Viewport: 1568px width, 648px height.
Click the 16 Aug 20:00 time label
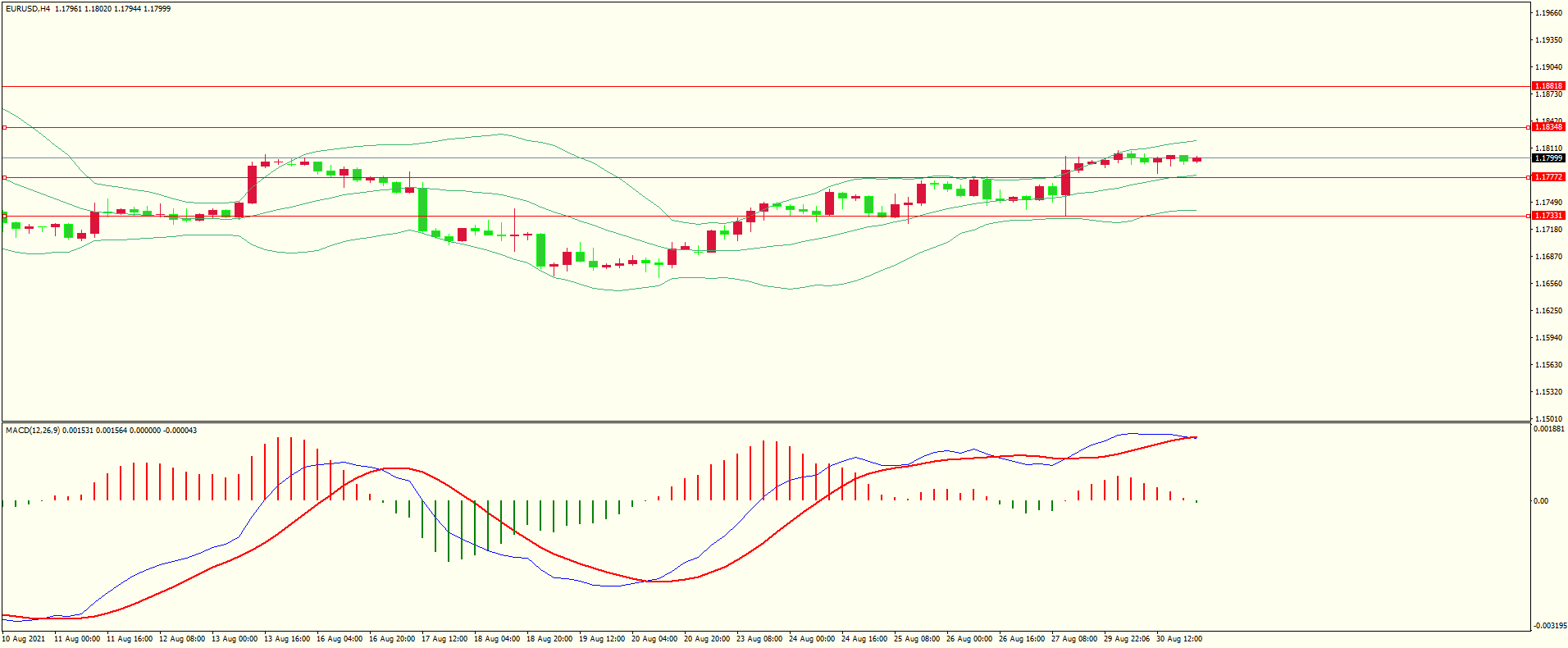coord(392,639)
